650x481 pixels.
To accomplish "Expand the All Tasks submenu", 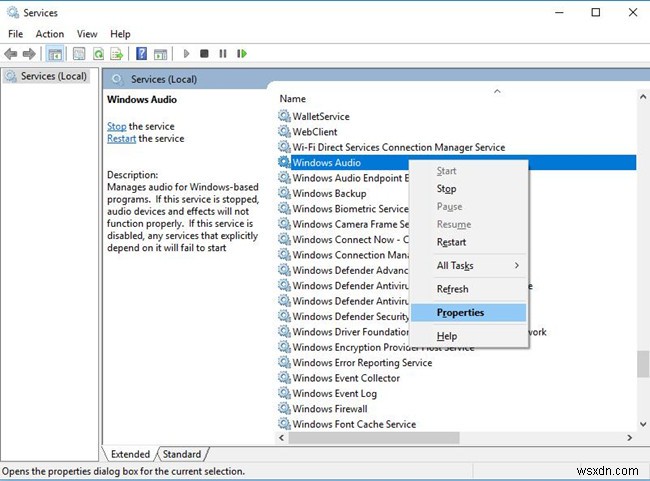I will [x=468, y=265].
